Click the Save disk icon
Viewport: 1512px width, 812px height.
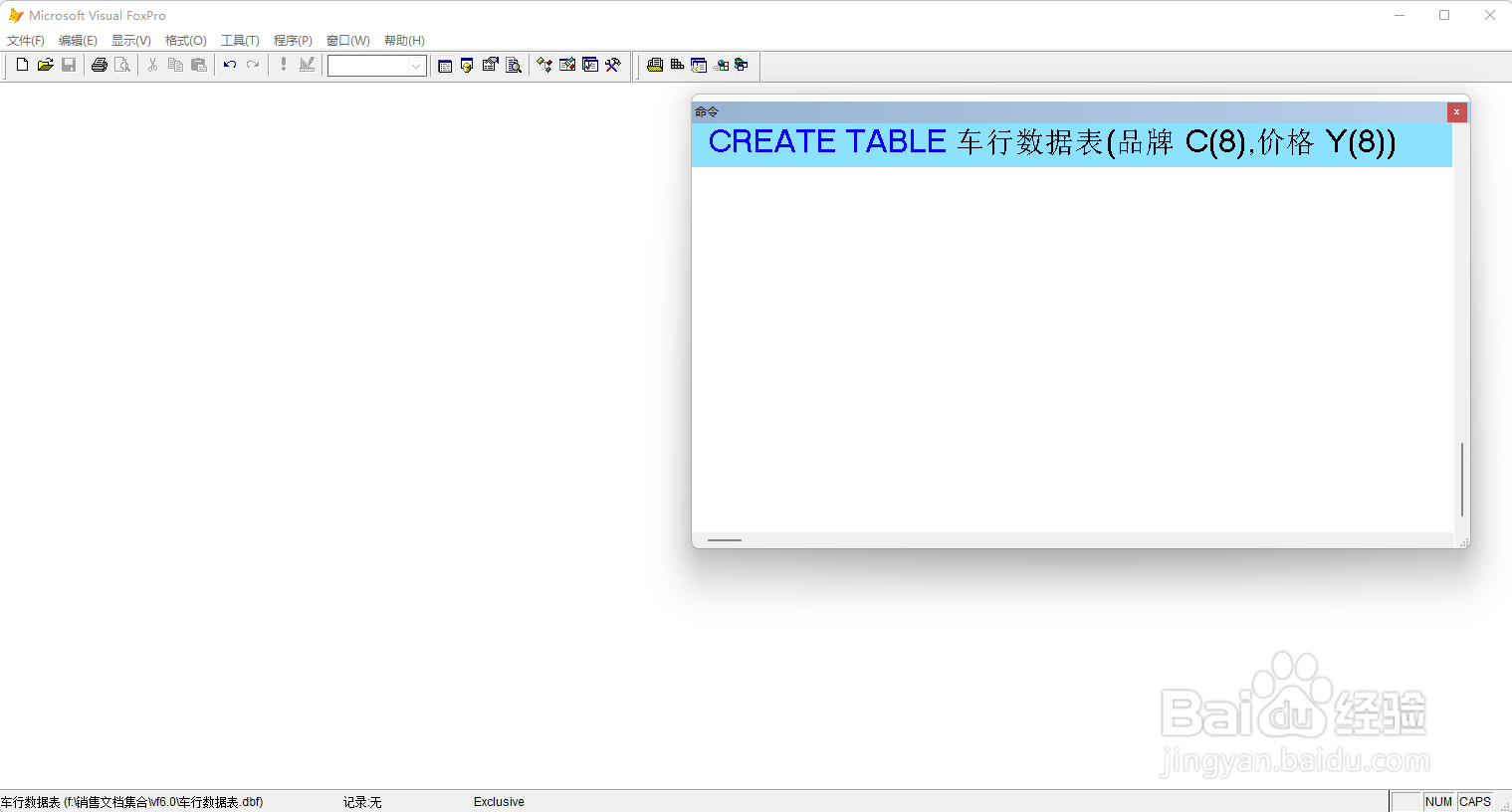point(69,65)
